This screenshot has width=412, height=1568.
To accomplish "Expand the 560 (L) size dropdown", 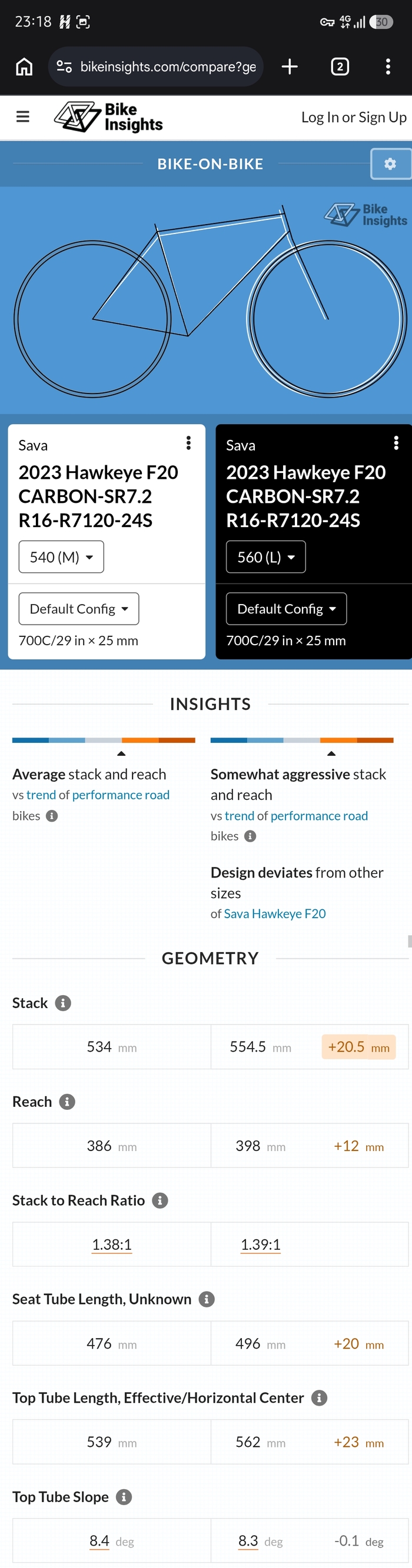I will tap(265, 556).
